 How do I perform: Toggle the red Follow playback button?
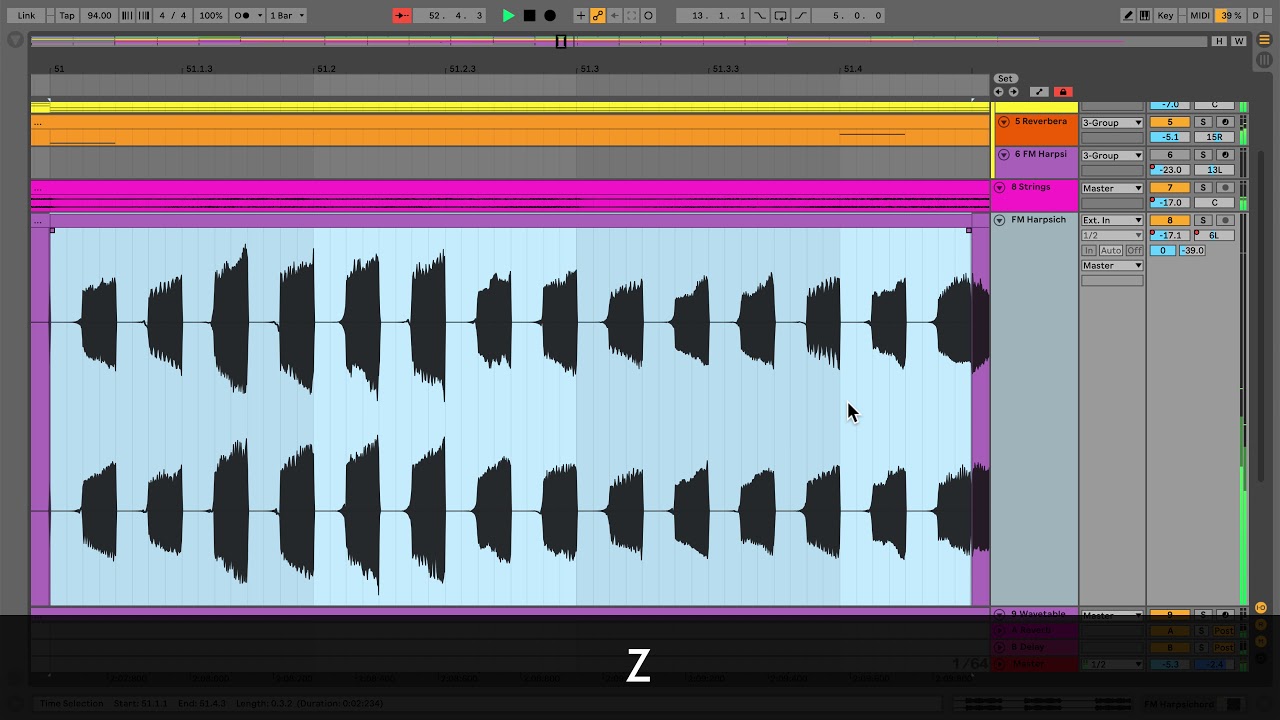tap(402, 15)
